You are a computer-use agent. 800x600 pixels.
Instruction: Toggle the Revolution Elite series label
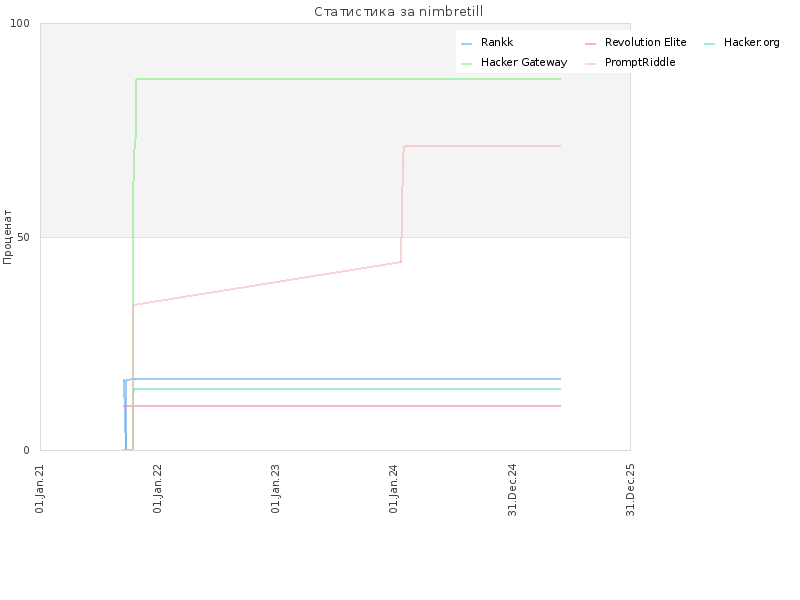pos(645,42)
